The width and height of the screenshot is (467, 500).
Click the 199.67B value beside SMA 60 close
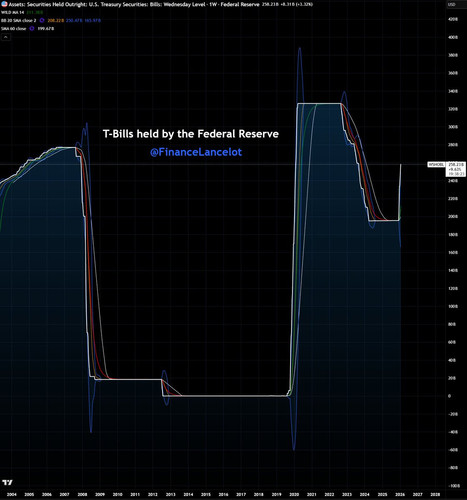point(46,29)
